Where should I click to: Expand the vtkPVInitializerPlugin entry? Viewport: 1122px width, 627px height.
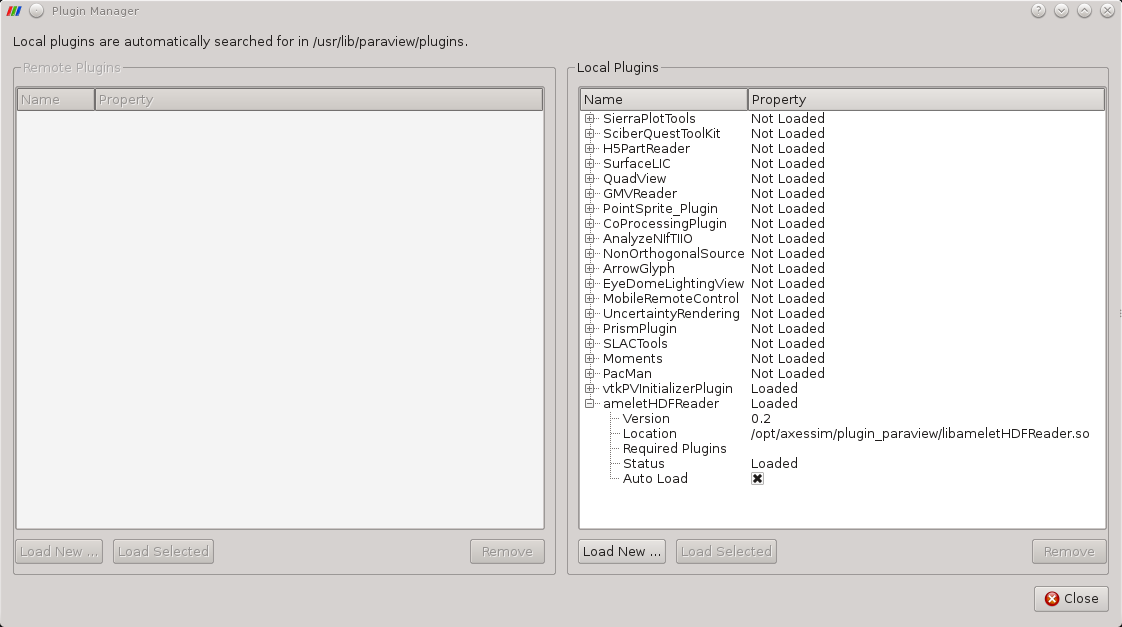click(590, 388)
